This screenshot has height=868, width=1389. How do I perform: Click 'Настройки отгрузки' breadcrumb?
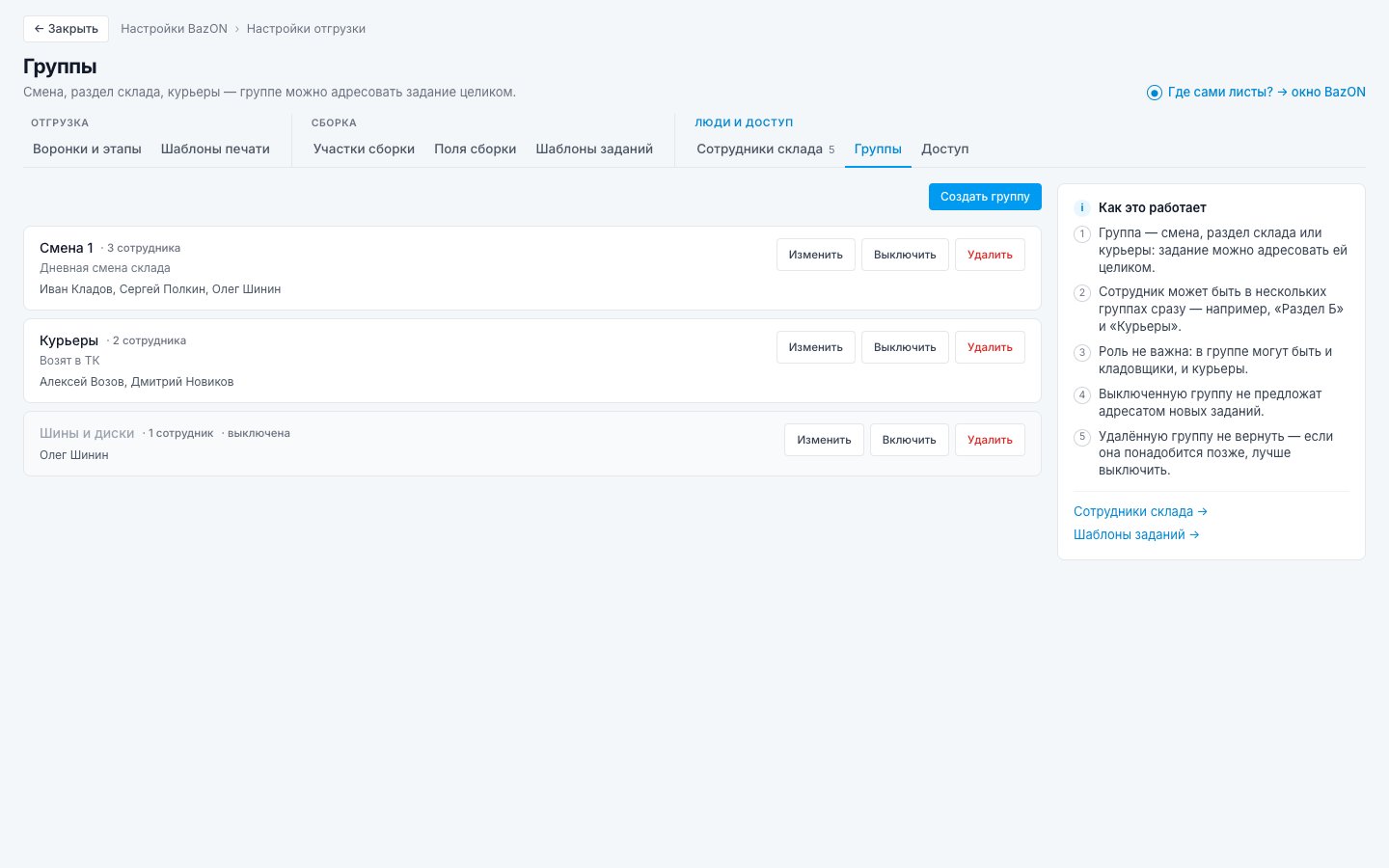click(x=306, y=29)
